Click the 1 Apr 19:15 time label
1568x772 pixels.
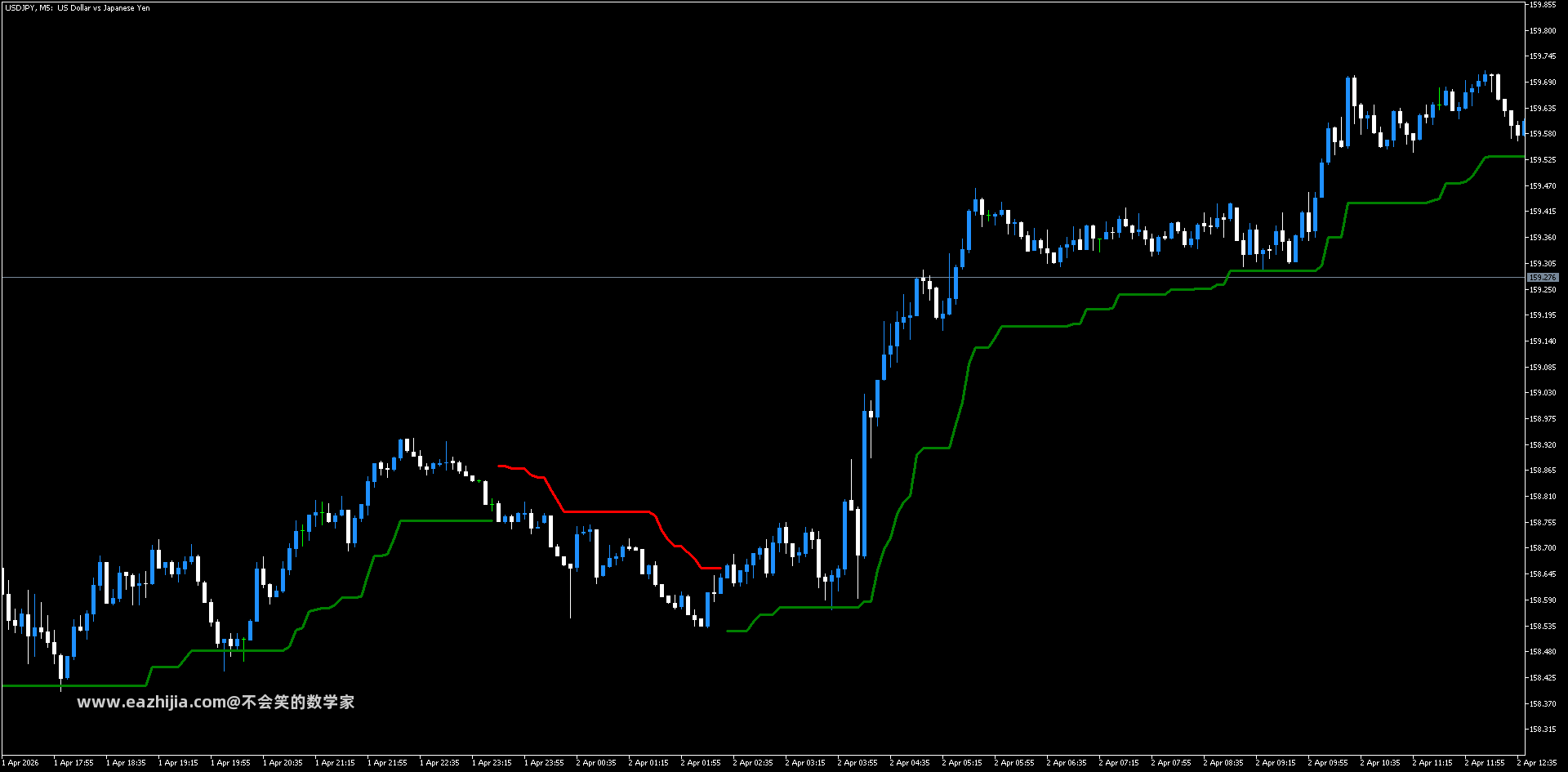tap(178, 763)
